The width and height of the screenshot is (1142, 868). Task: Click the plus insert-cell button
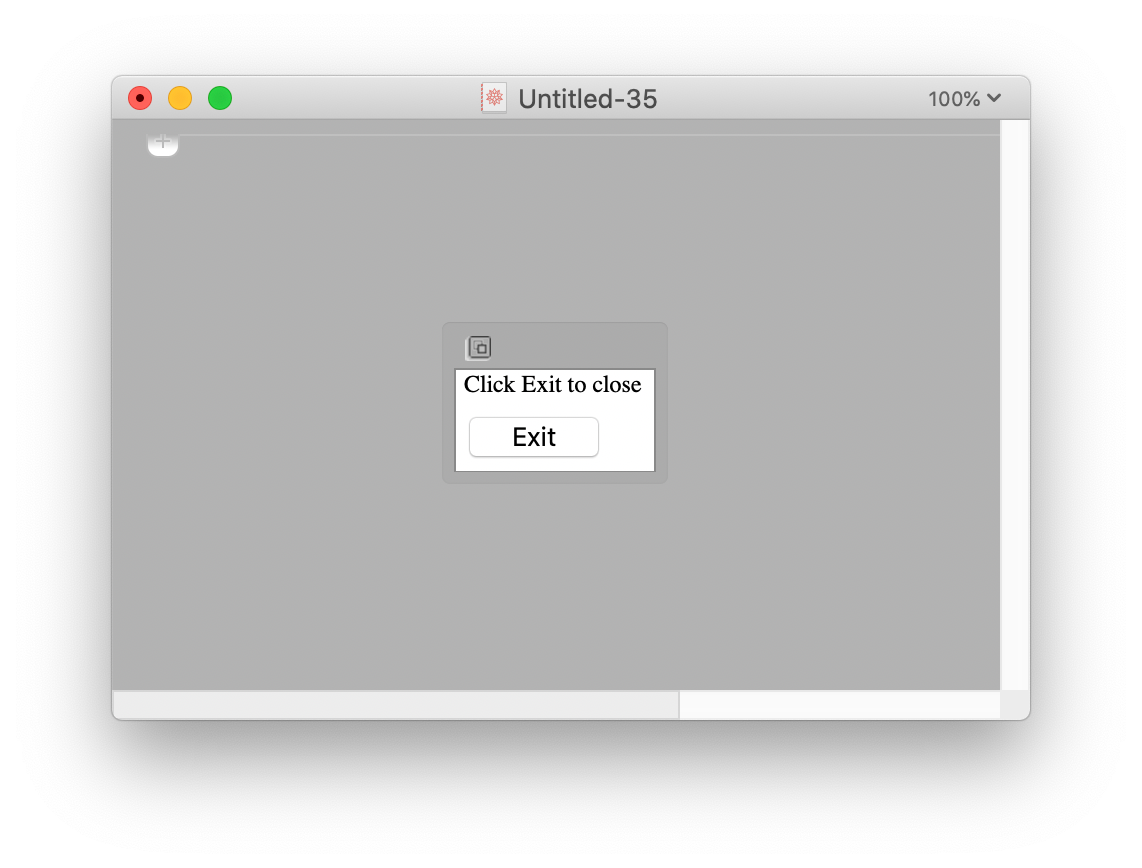(162, 142)
